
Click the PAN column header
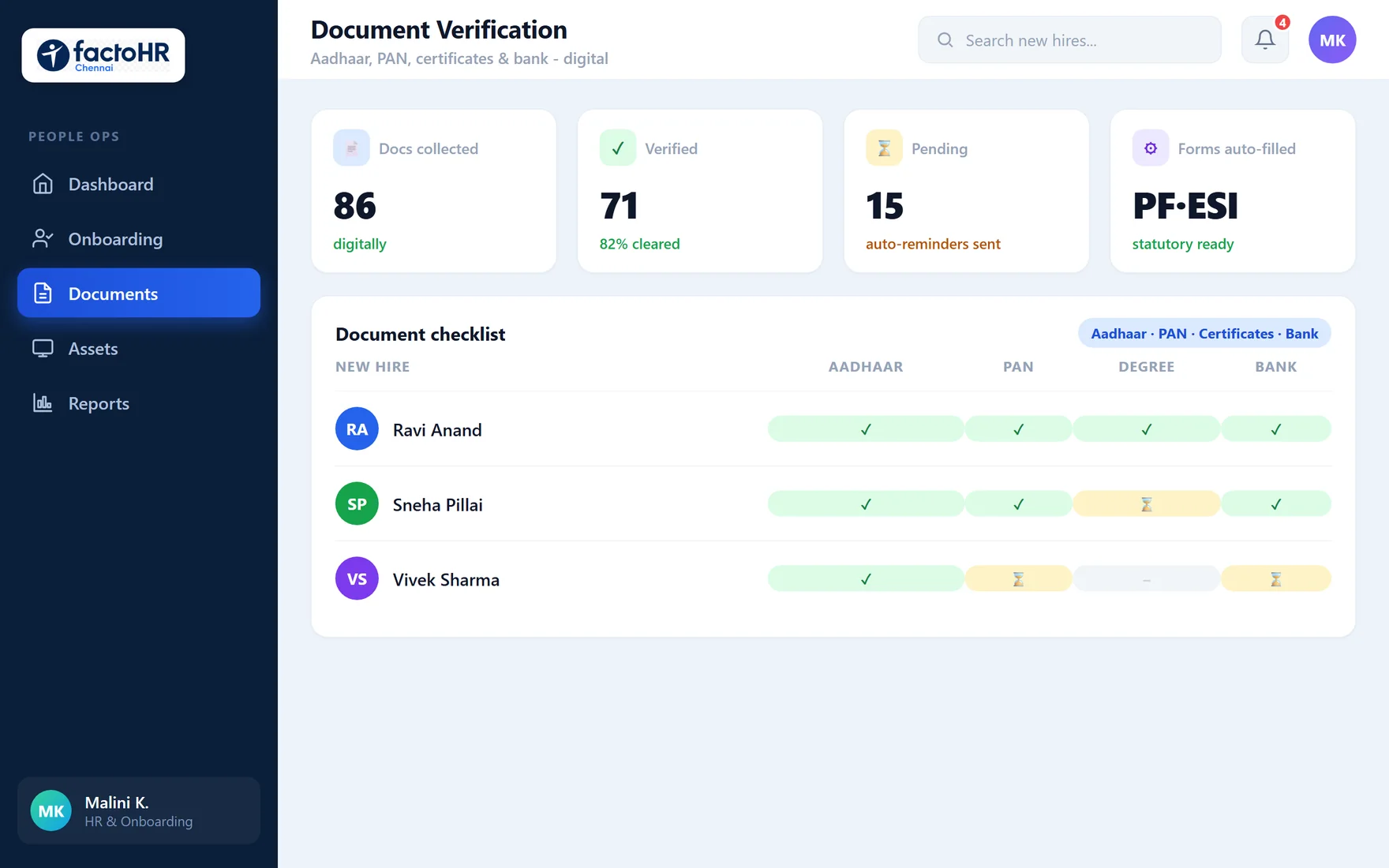[1018, 366]
